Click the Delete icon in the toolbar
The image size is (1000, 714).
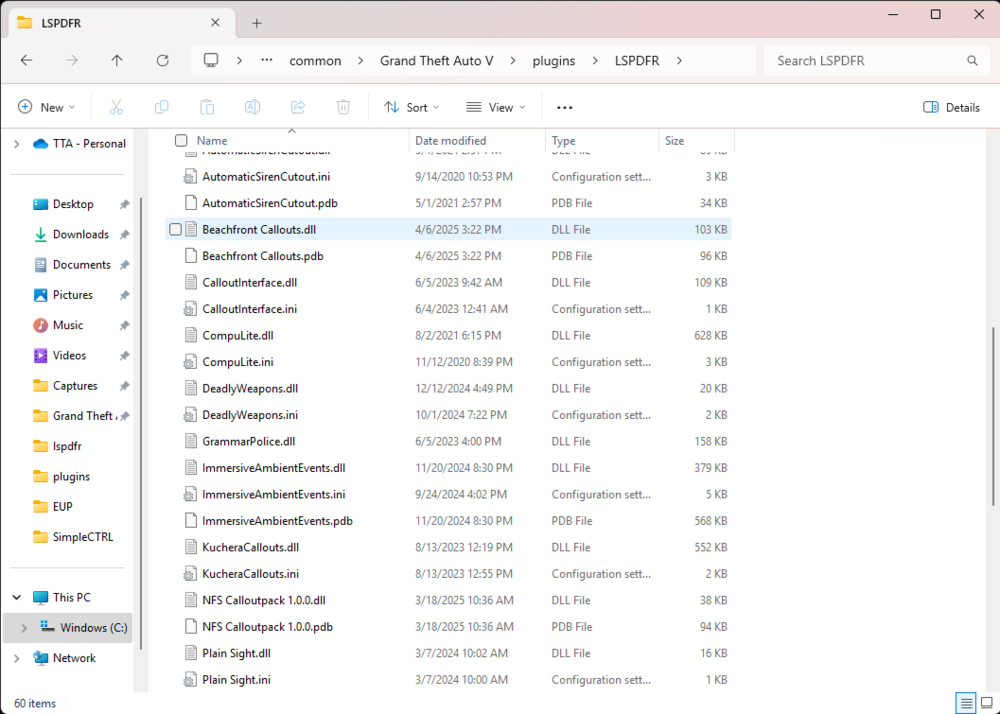(342, 107)
